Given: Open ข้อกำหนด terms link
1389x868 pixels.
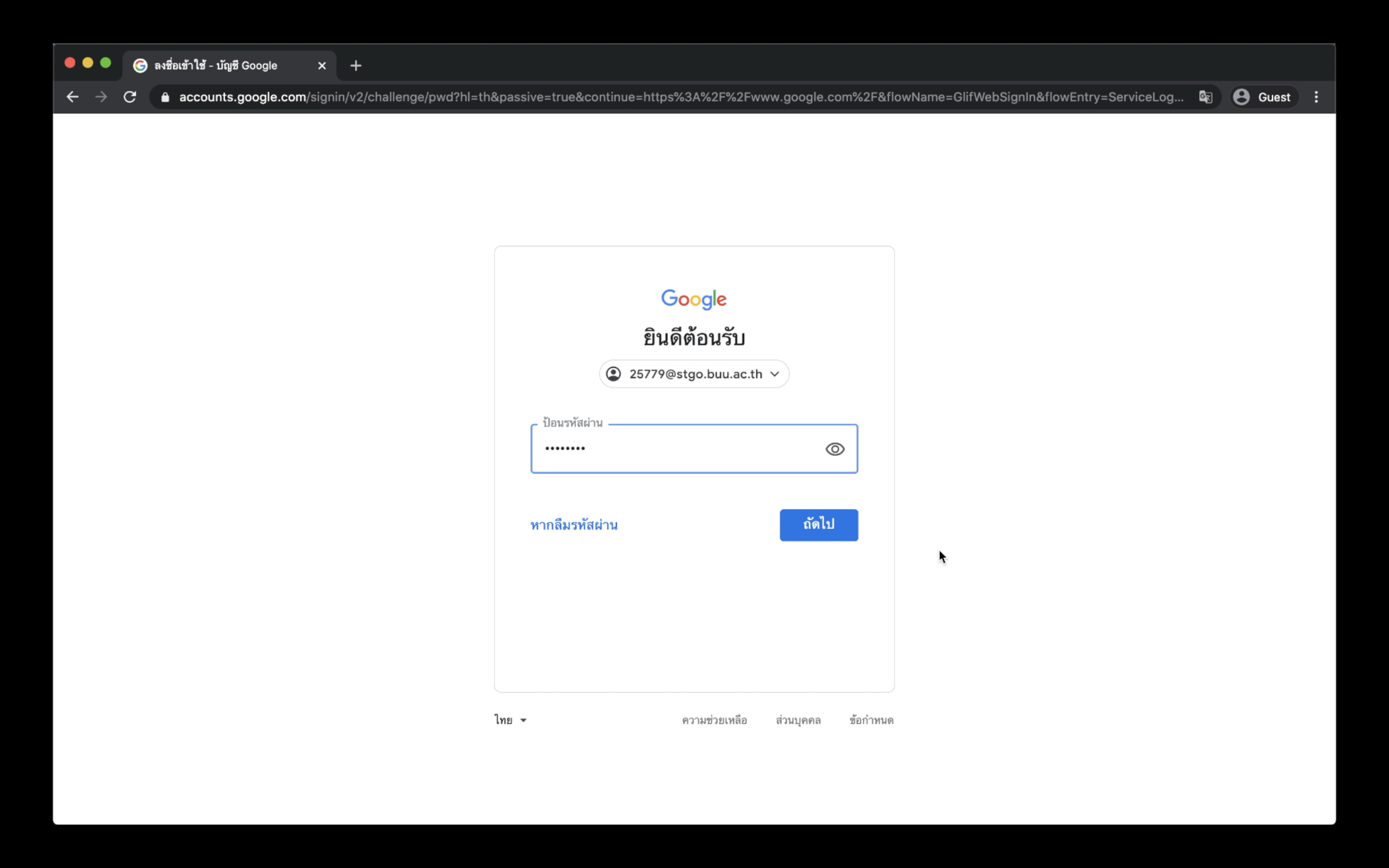Looking at the screenshot, I should point(872,720).
